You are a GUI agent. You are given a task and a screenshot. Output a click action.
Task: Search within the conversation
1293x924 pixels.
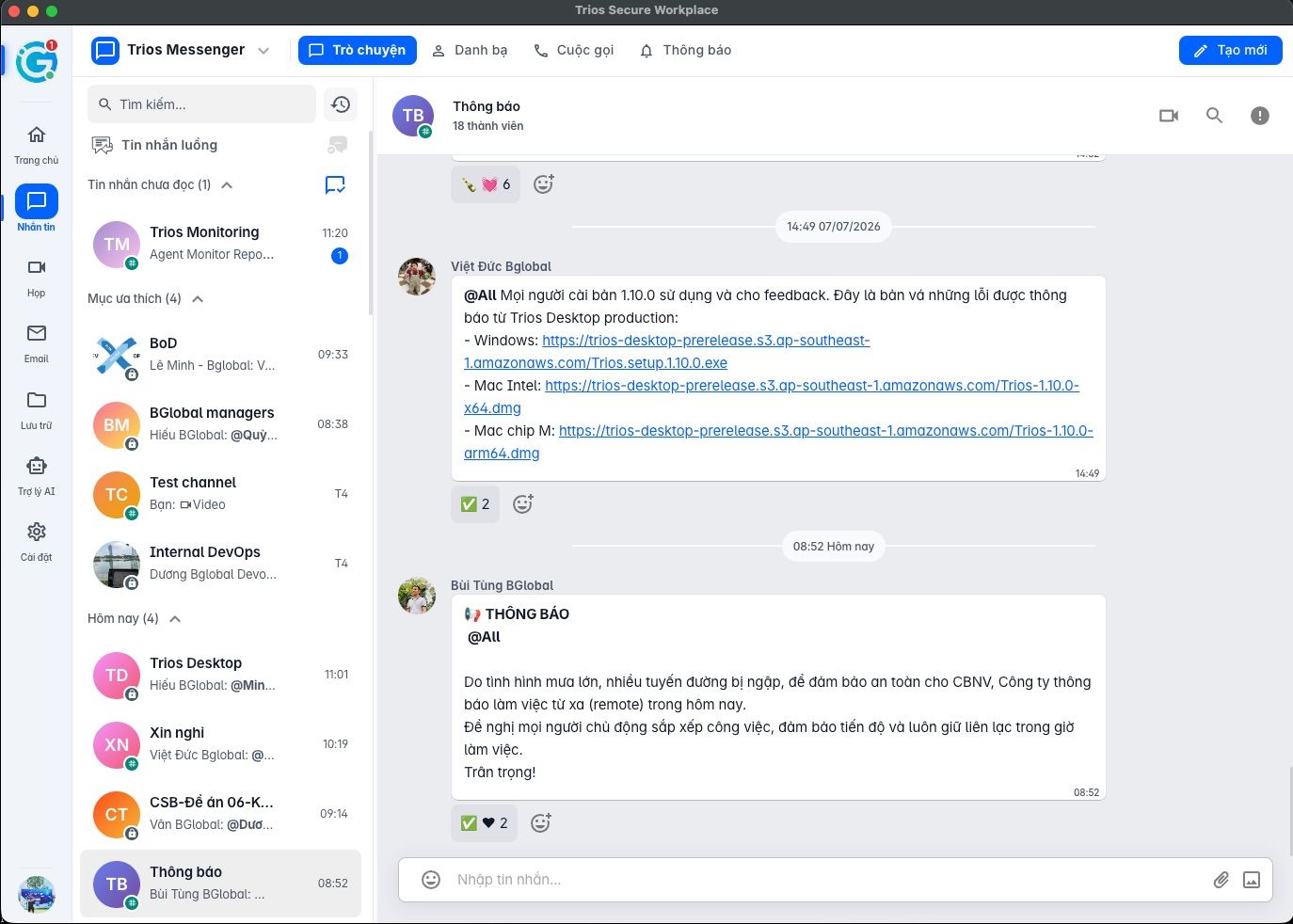(1214, 116)
